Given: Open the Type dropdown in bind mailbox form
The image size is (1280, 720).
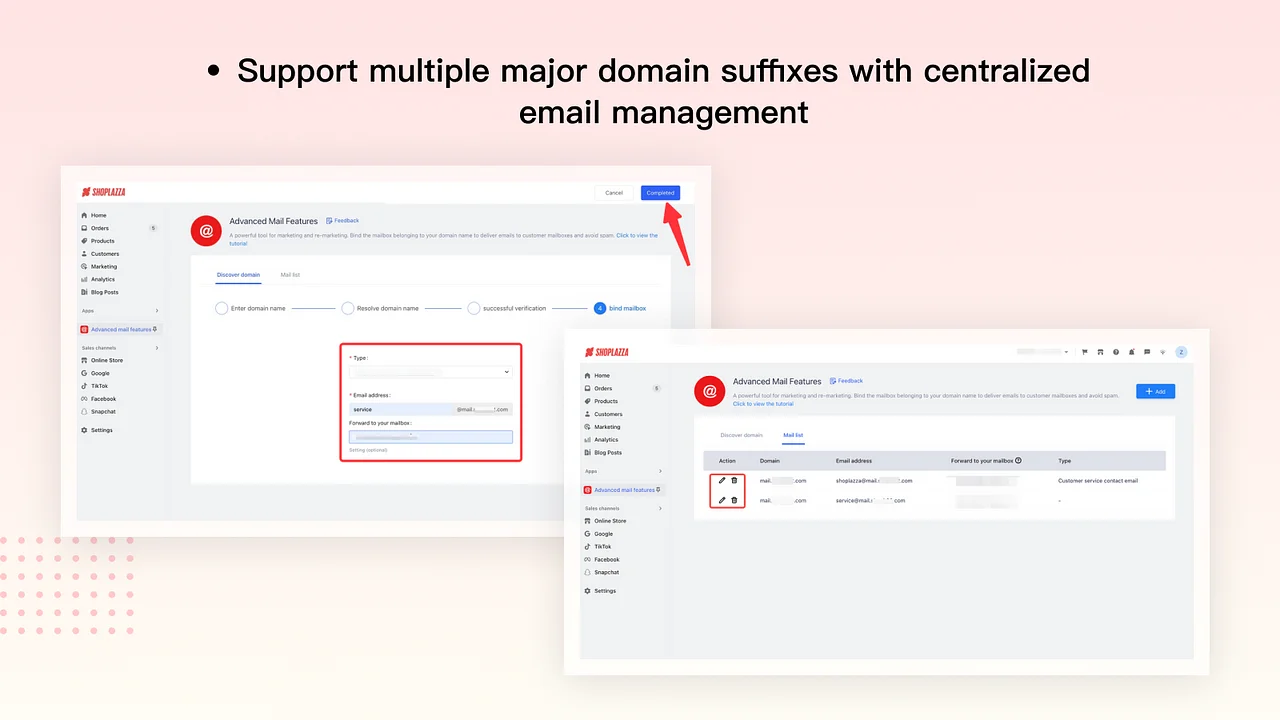Looking at the screenshot, I should [x=430, y=372].
